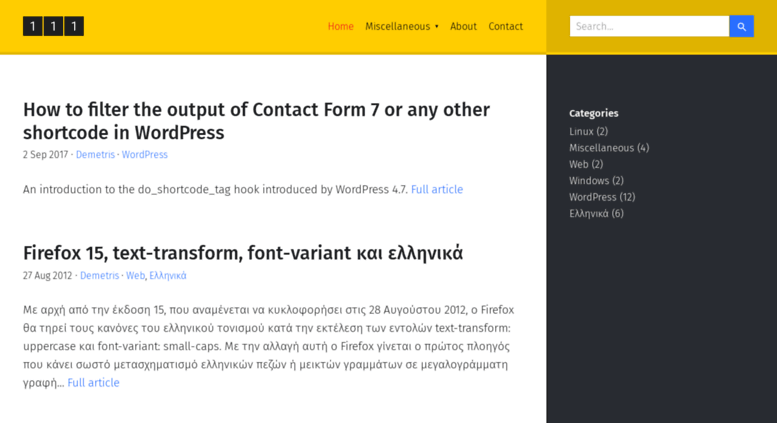The height and width of the screenshot is (423, 777).
Task: Click the '2 Sep 2017' post date
Action: pyautogui.click(x=45, y=155)
